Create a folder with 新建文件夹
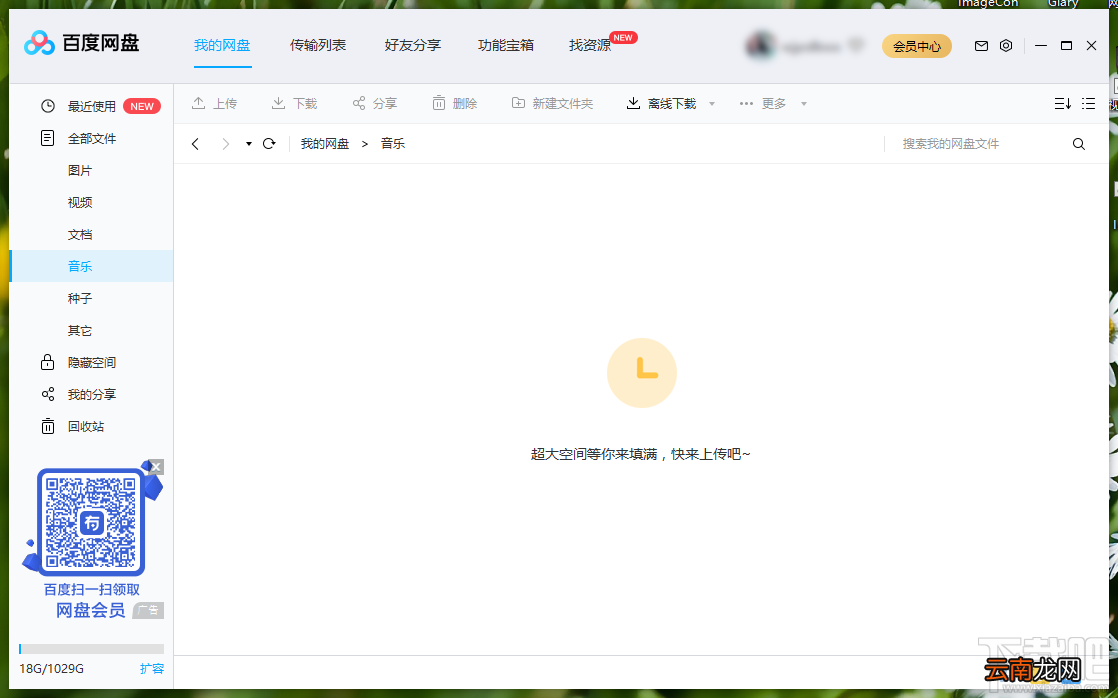 point(553,103)
